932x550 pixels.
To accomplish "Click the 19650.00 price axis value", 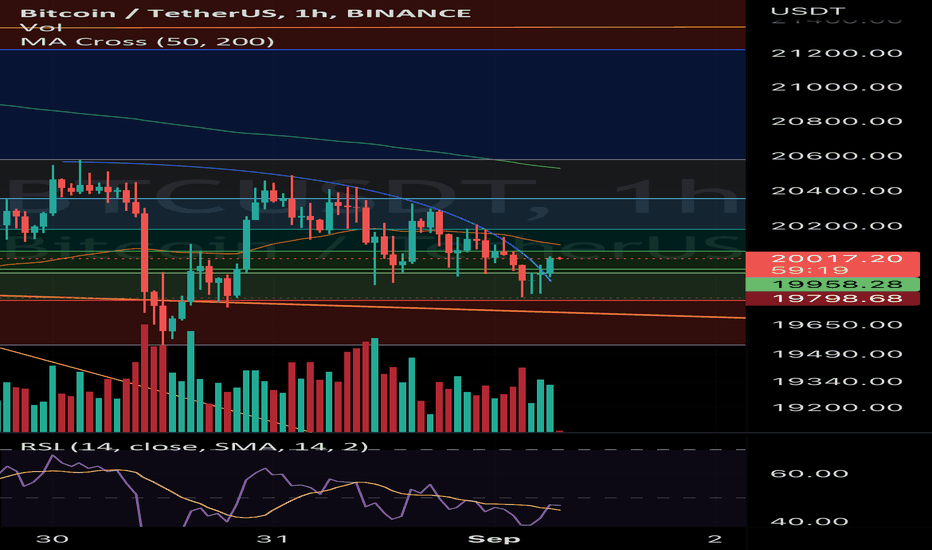I will [836, 325].
